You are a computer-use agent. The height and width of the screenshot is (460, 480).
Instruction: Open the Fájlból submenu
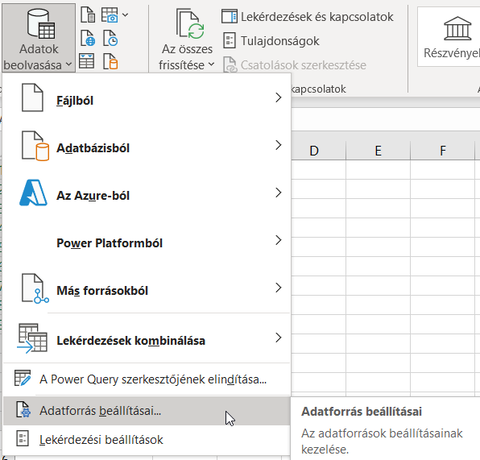tap(147, 98)
